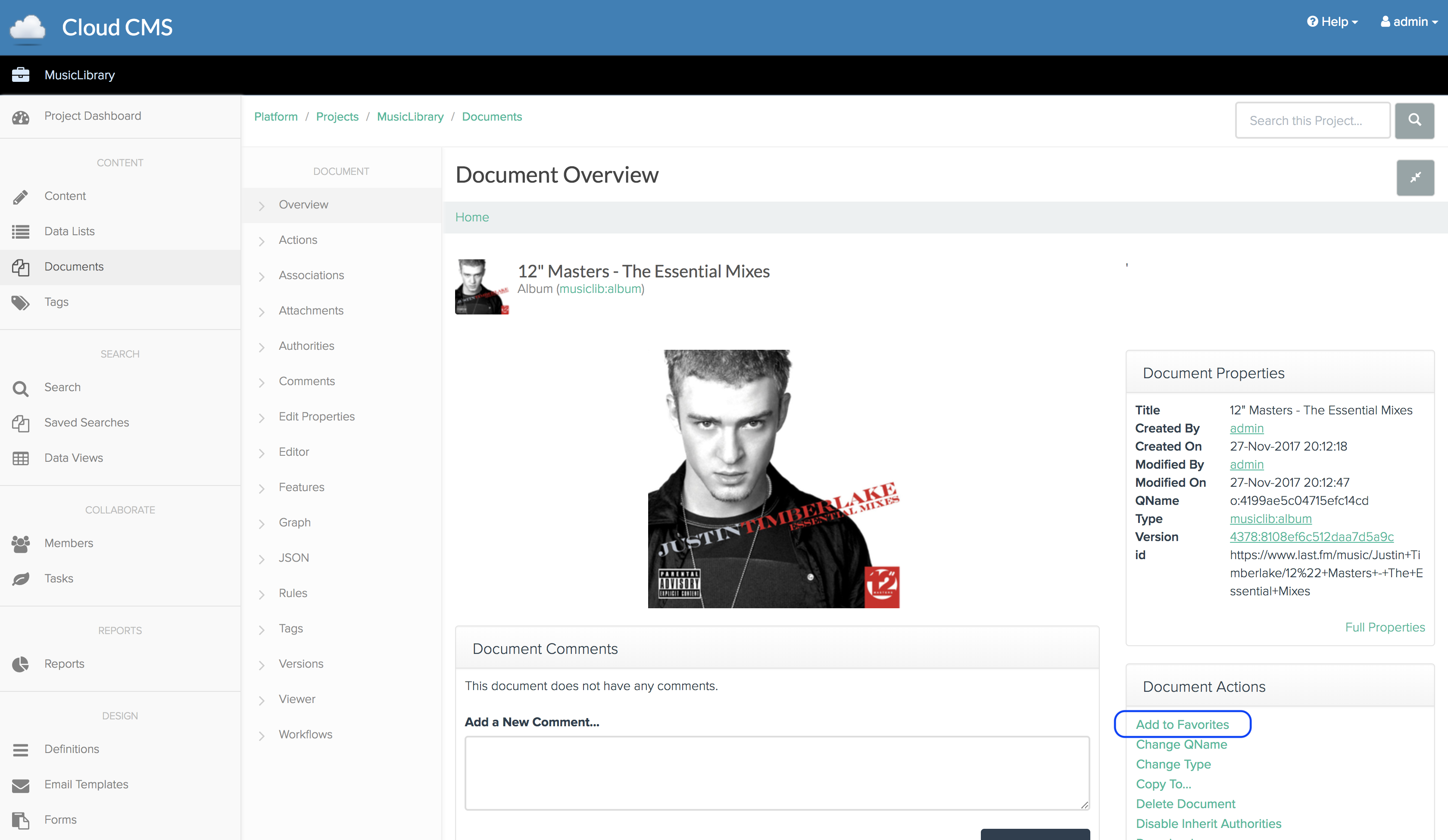Click into the new comment text area
Viewport: 1448px width, 840px height.
point(777,773)
